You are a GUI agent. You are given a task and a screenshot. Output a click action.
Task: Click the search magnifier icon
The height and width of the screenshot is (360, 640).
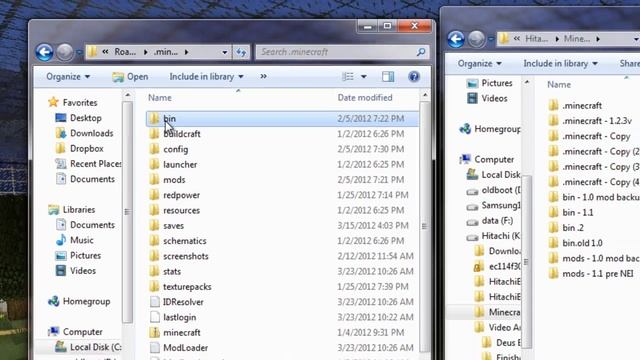[421, 52]
